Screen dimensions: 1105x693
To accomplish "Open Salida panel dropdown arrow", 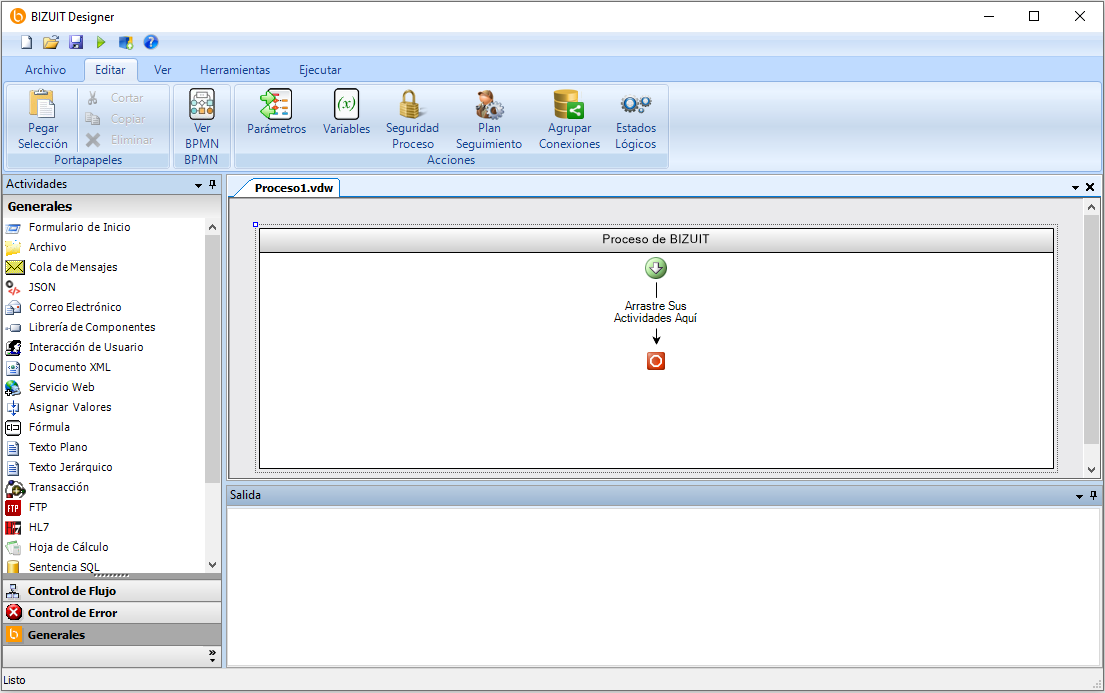I will point(1079,496).
